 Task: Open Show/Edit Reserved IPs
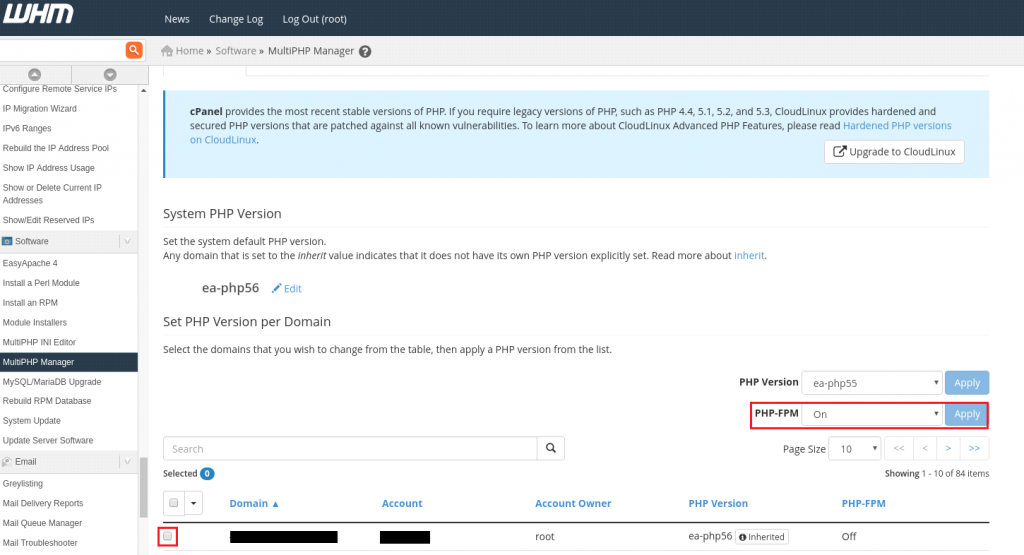pyautogui.click(x=48, y=220)
